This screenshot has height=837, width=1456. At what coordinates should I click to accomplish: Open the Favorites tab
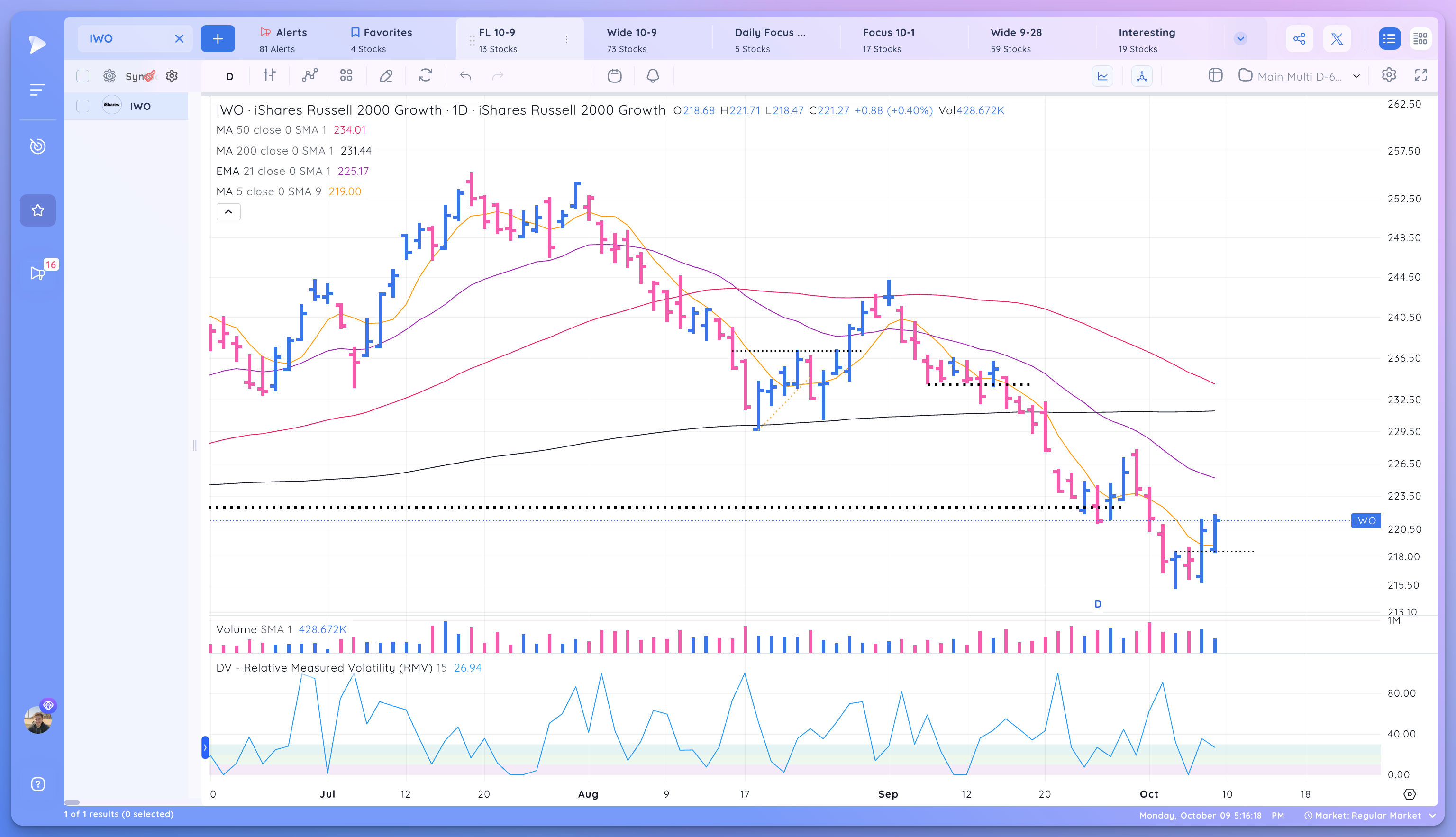click(382, 40)
